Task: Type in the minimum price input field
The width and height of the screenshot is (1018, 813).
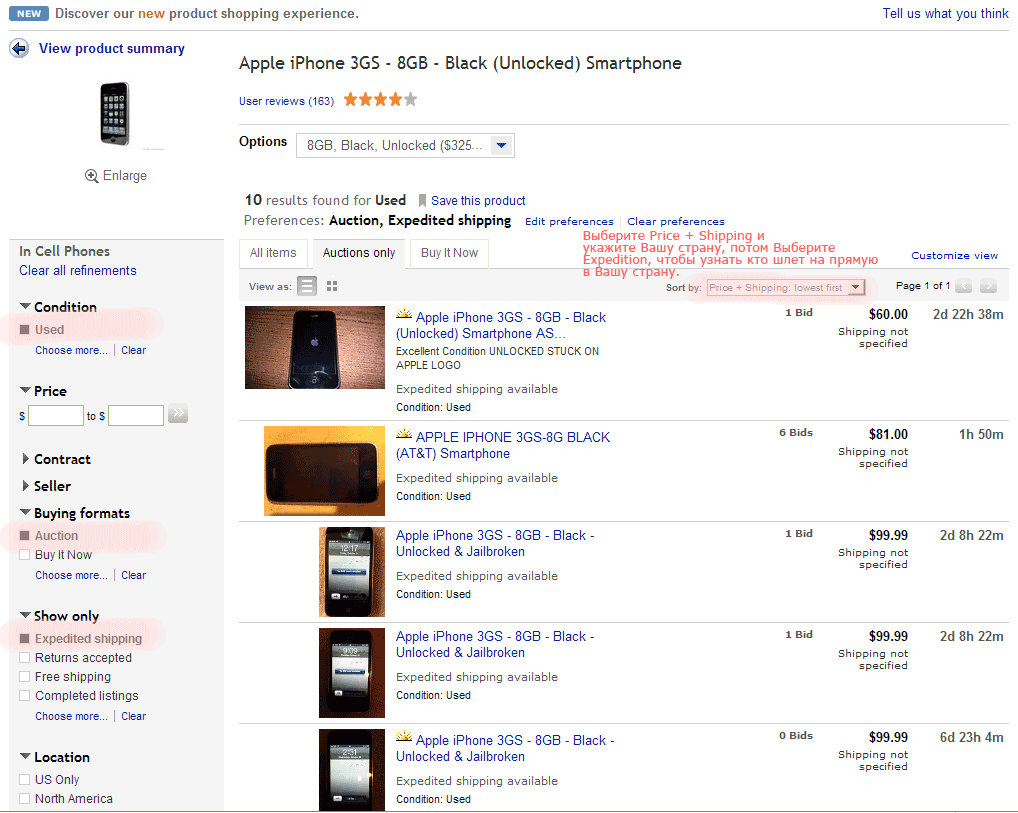Action: point(56,415)
